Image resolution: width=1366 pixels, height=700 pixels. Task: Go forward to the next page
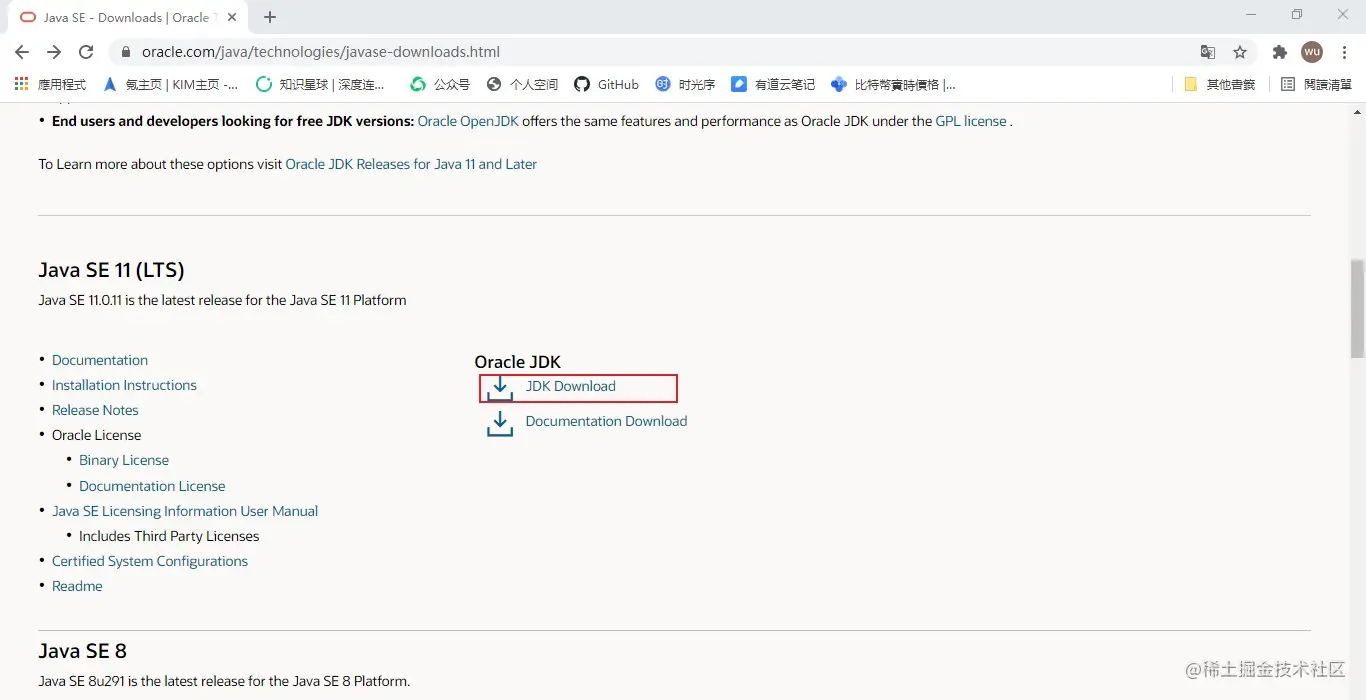point(54,52)
